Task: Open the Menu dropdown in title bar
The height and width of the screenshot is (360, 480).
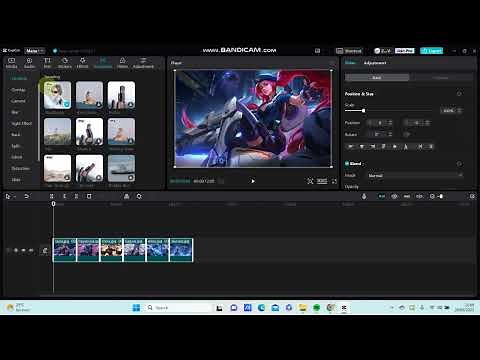Action: click(x=35, y=51)
